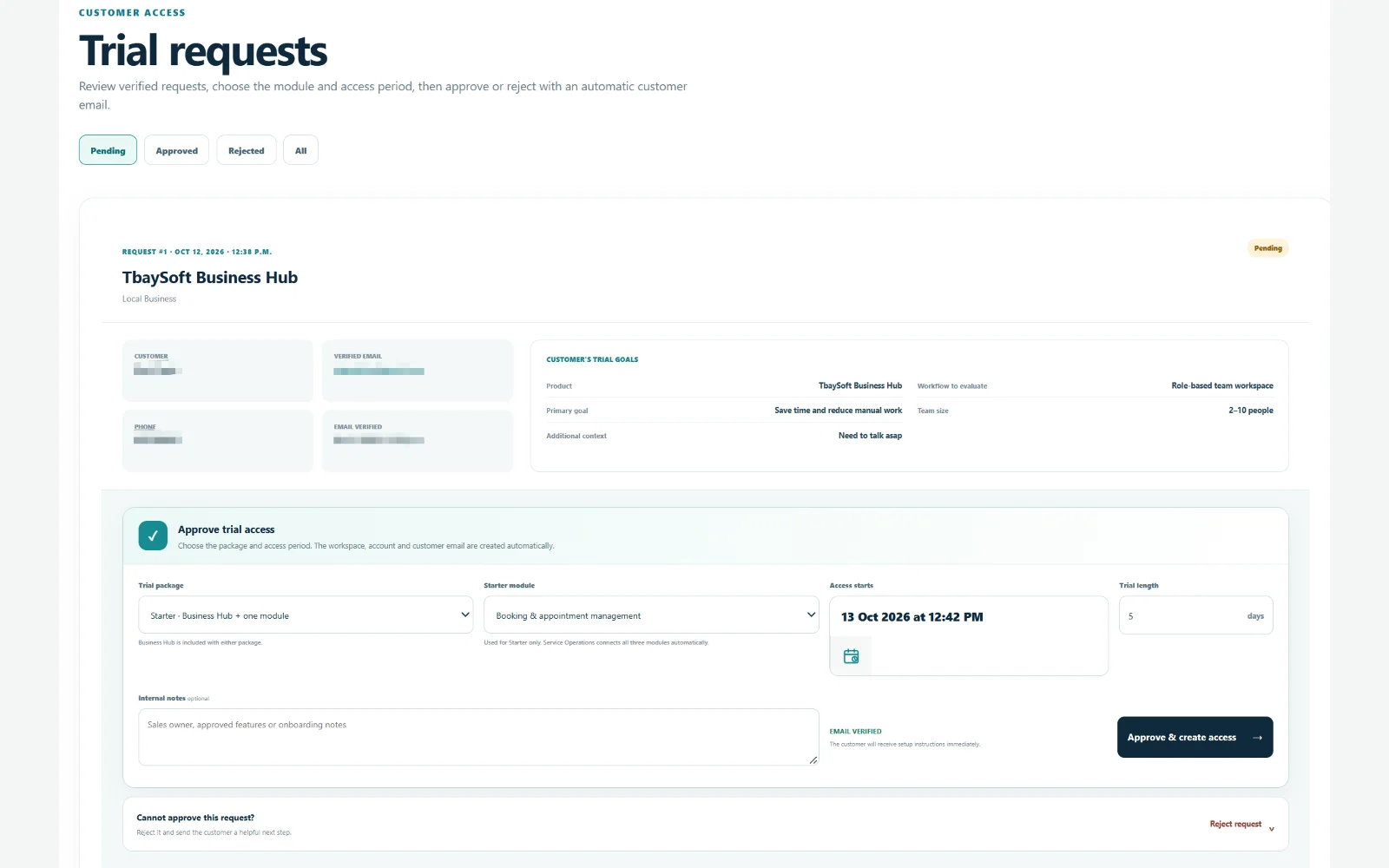Click the Trial length days field
The height and width of the screenshot is (868, 1389).
click(x=1195, y=615)
